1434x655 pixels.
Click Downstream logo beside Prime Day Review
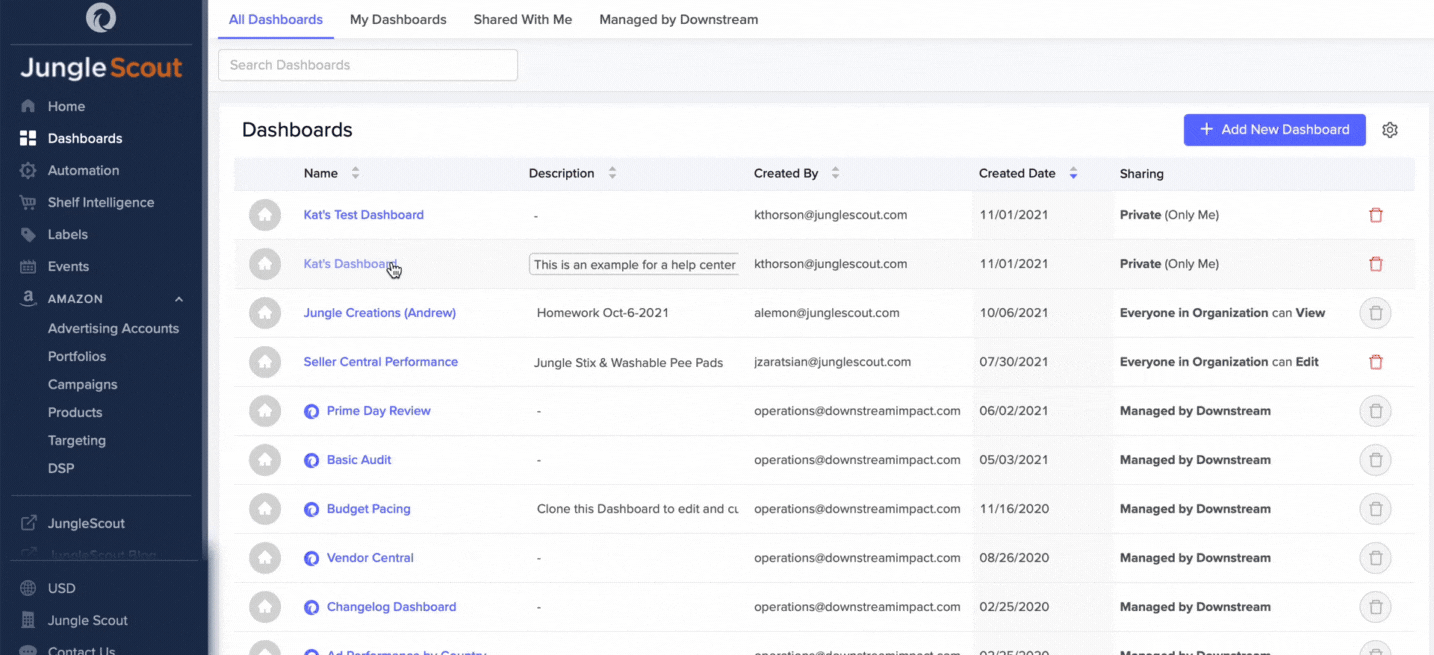pyautogui.click(x=311, y=411)
